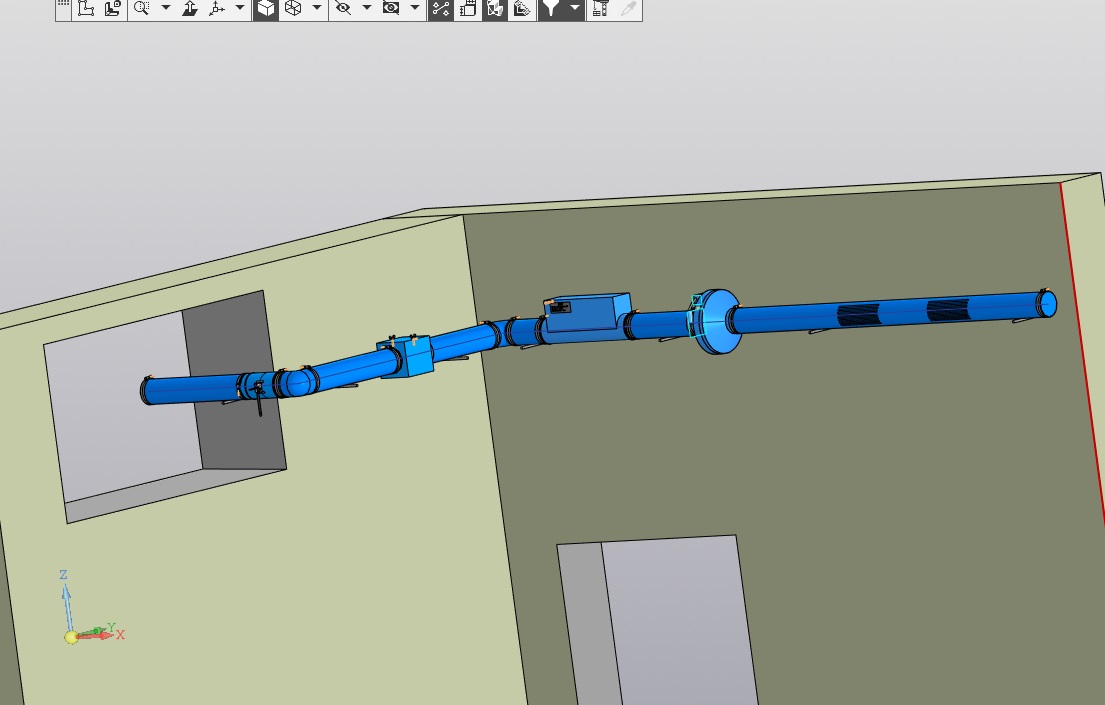Activate the zoom window magnifier tool
Screen dimensions: 1105x705
click(x=142, y=8)
